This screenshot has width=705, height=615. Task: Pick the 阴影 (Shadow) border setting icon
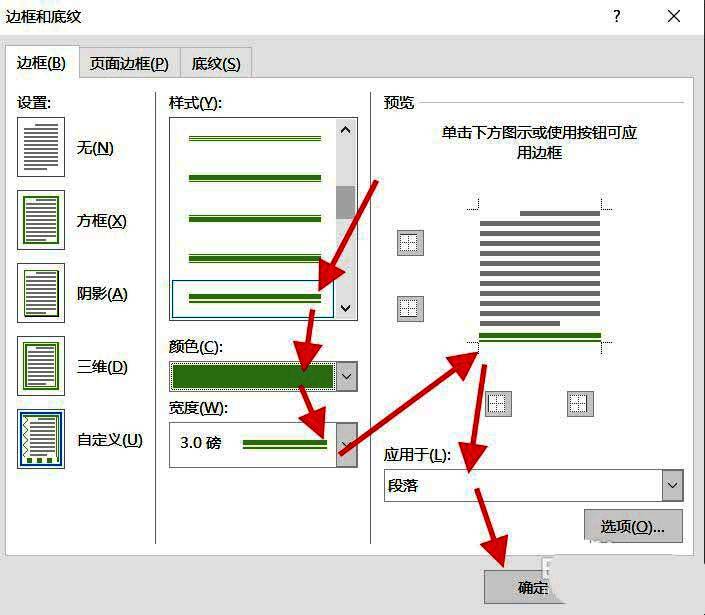click(41, 293)
